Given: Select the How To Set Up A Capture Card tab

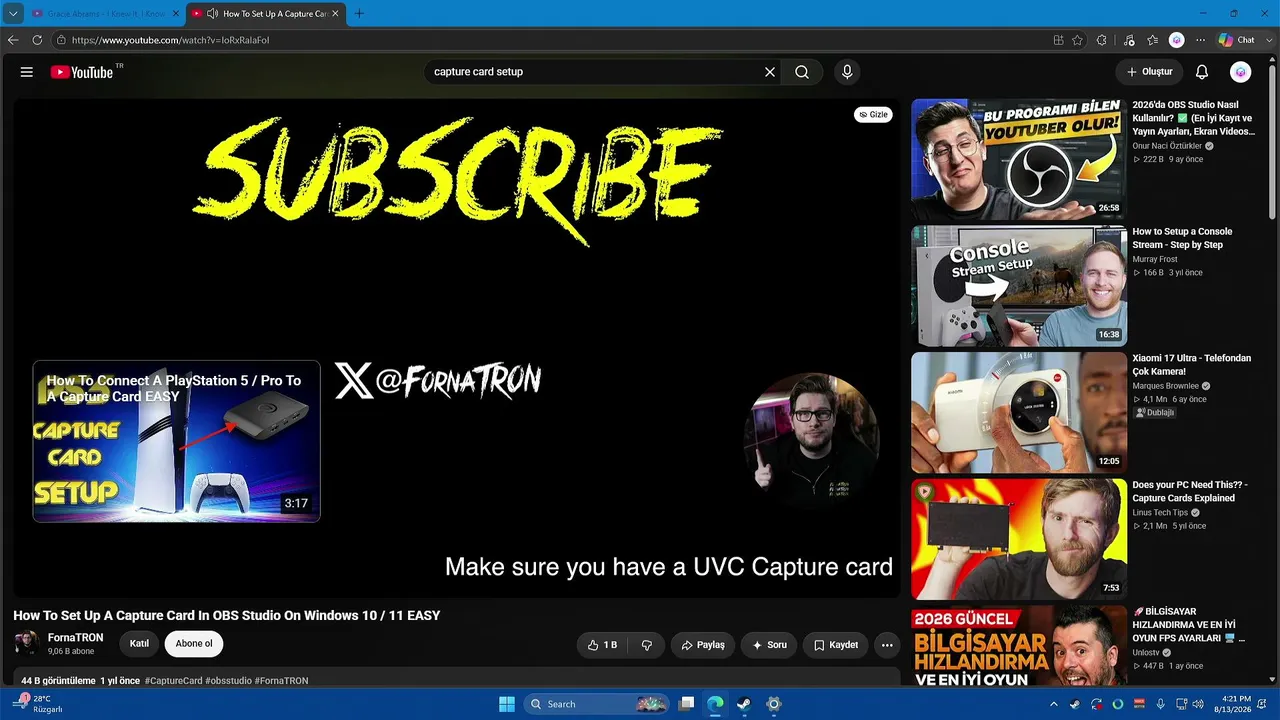Looking at the screenshot, I should (267, 14).
